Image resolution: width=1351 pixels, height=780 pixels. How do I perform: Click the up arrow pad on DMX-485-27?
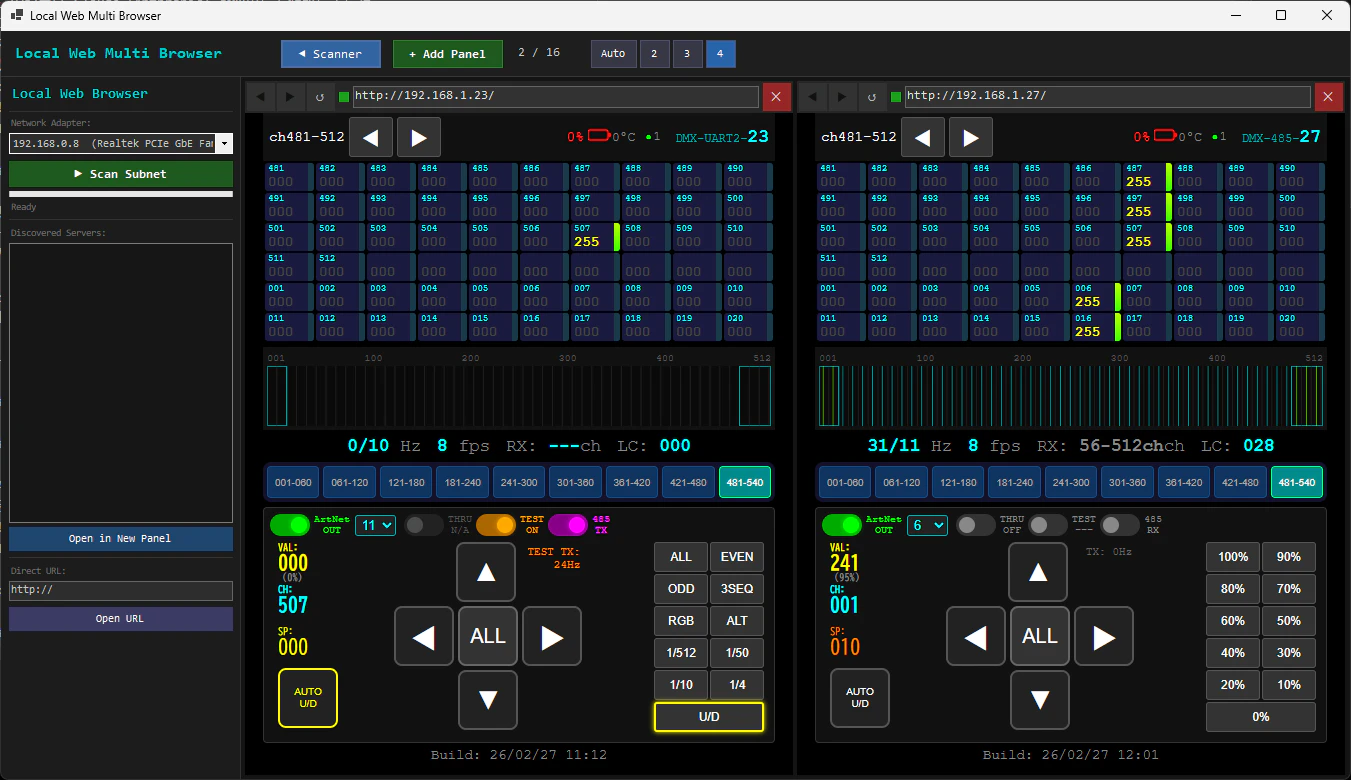(x=1040, y=572)
